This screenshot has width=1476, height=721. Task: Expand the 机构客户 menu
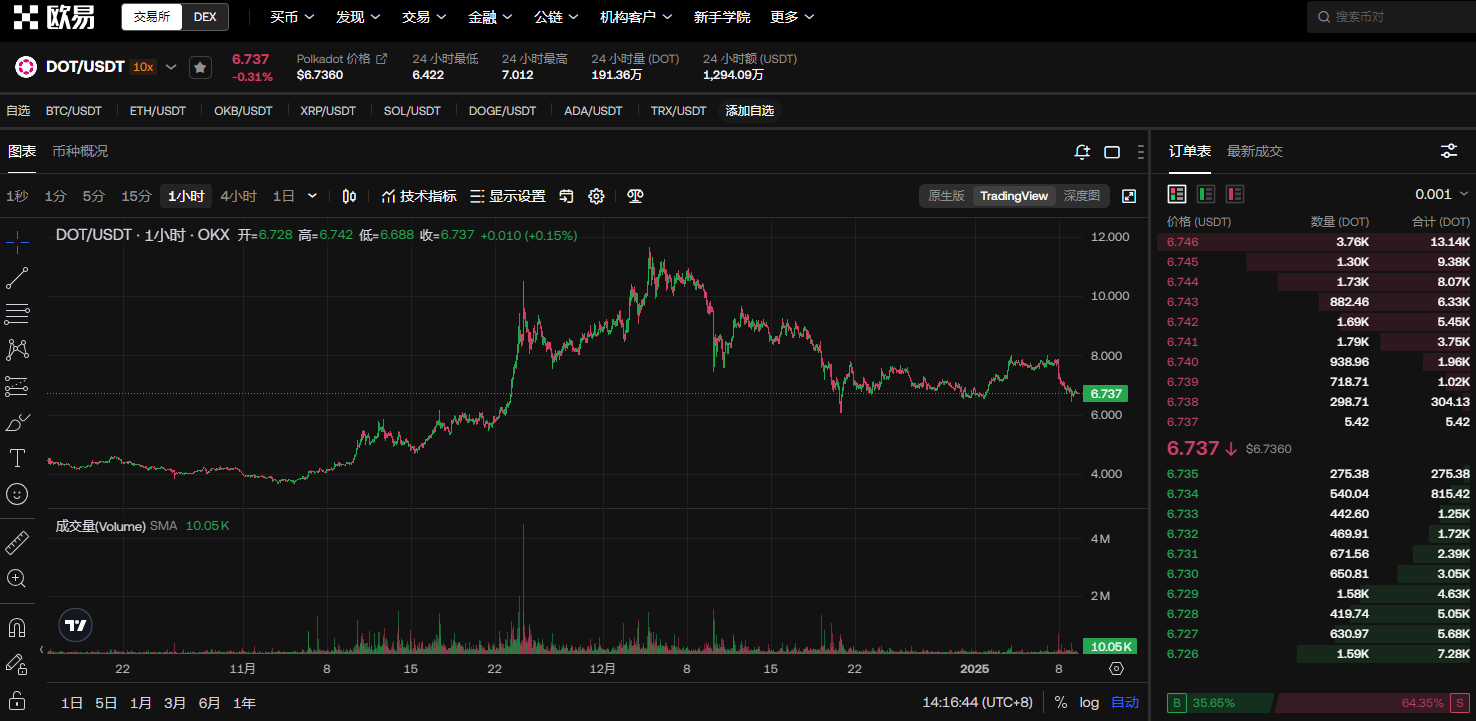(636, 17)
